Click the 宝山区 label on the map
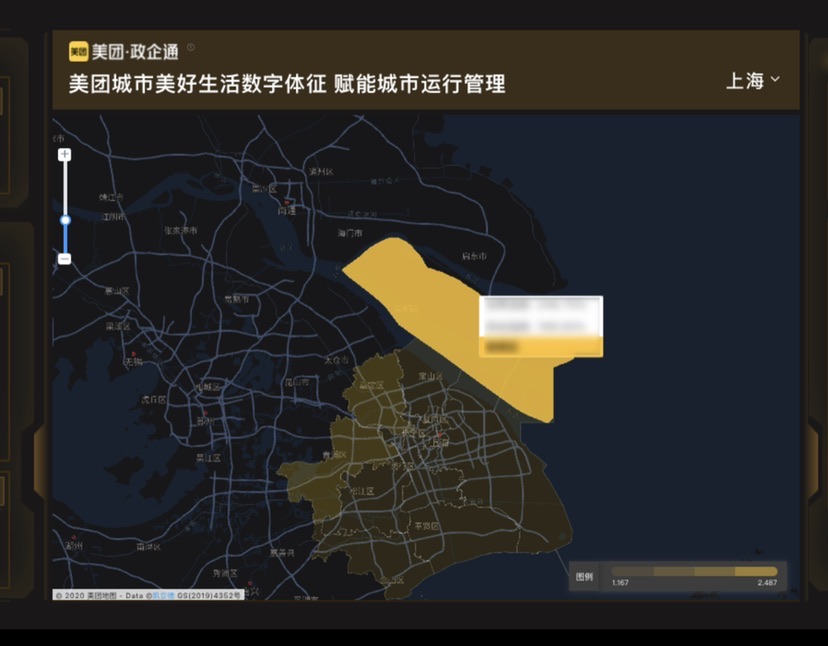 [430, 376]
